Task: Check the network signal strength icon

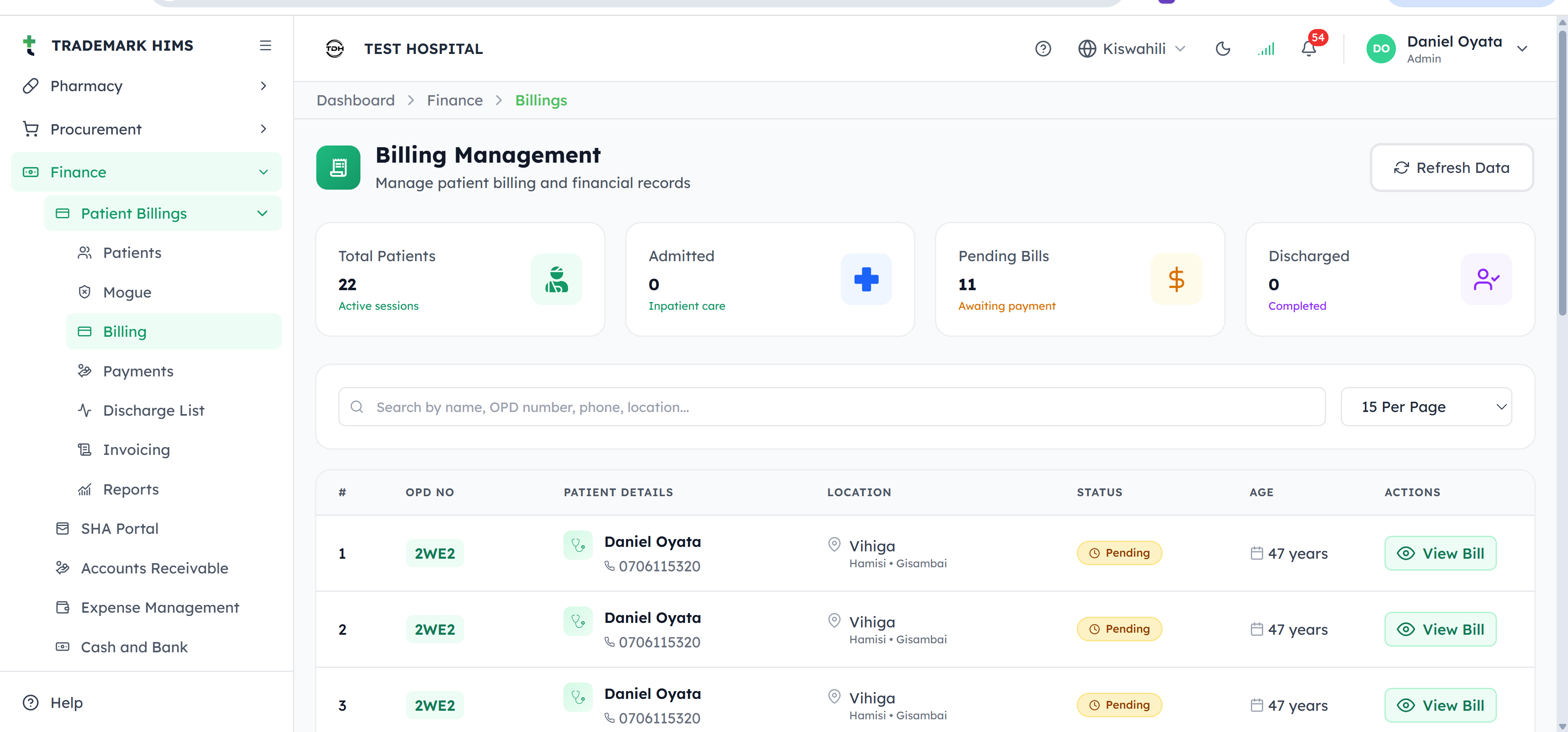Action: pos(1266,49)
